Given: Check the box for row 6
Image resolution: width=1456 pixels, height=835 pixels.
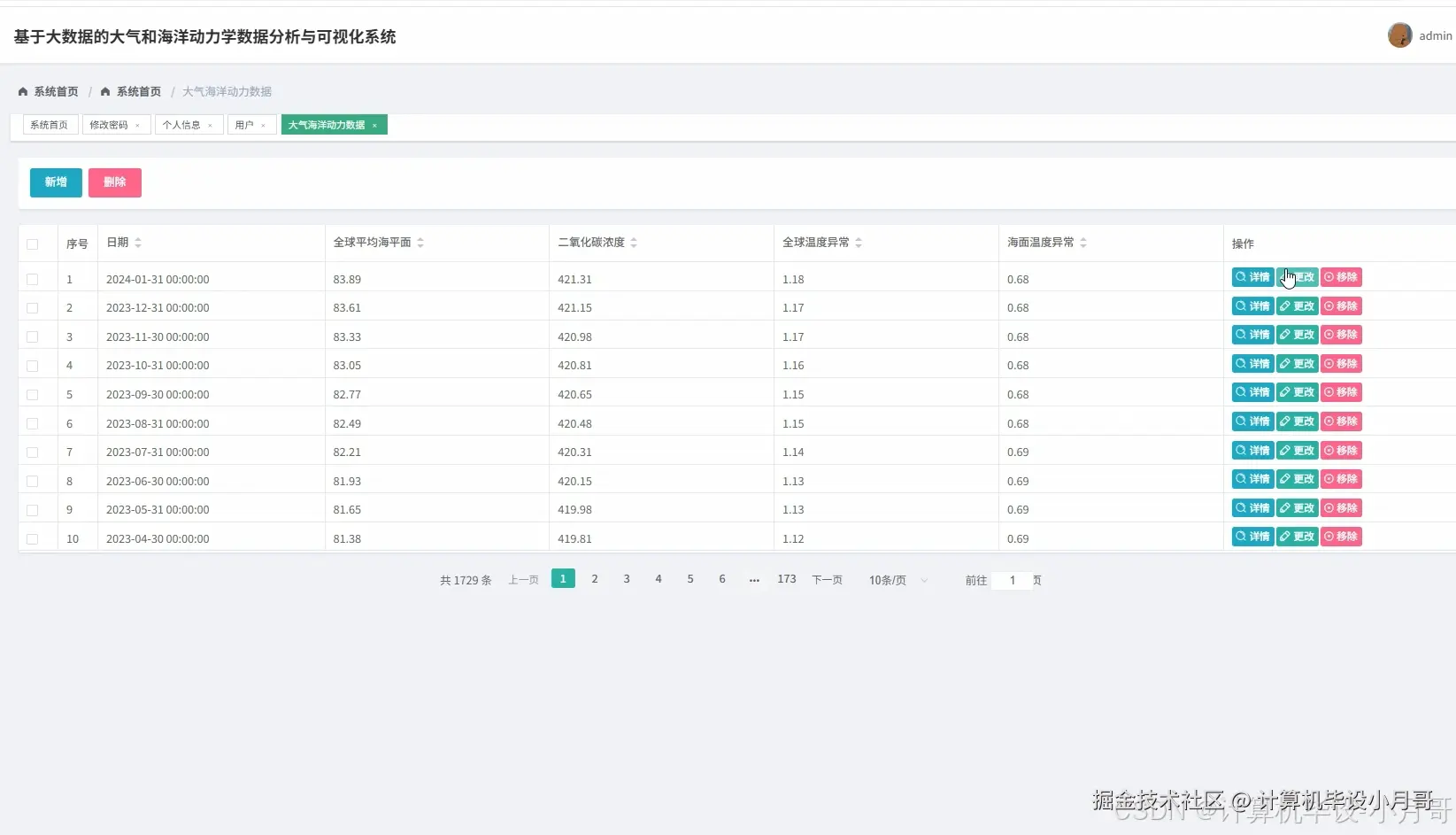Looking at the screenshot, I should tap(33, 423).
